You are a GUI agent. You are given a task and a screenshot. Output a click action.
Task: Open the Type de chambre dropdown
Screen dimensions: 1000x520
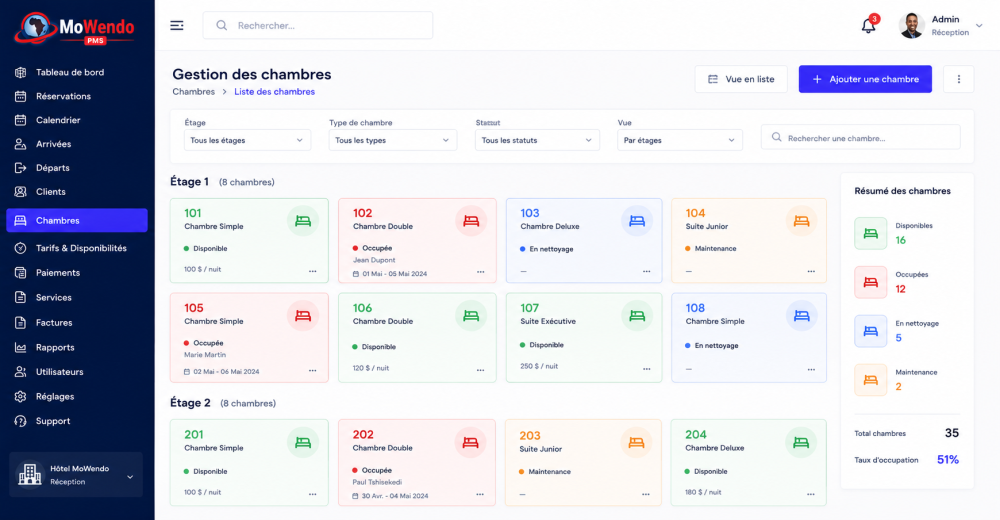pyautogui.click(x=393, y=140)
